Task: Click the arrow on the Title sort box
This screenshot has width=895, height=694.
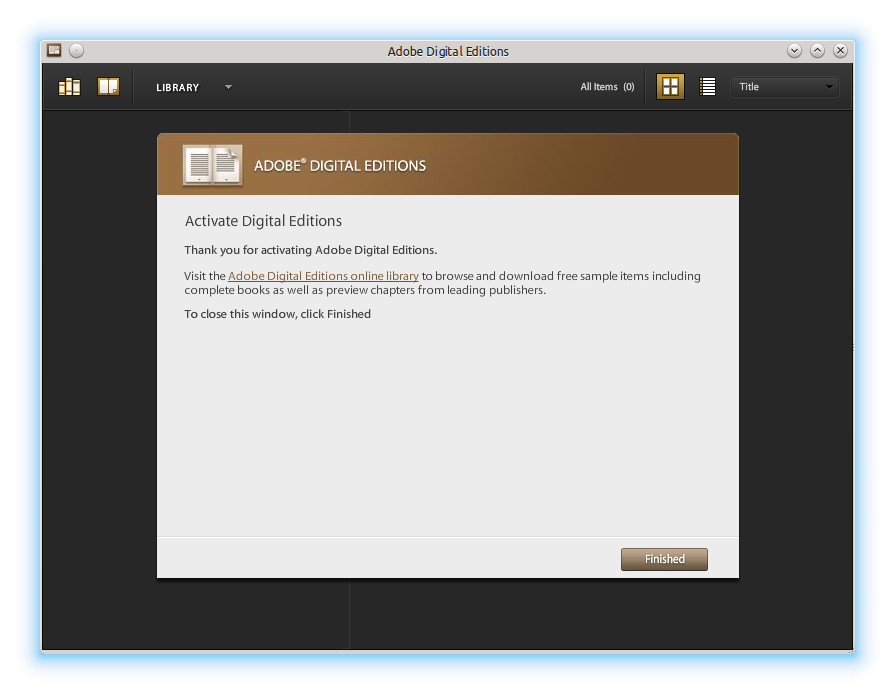Action: pos(829,87)
